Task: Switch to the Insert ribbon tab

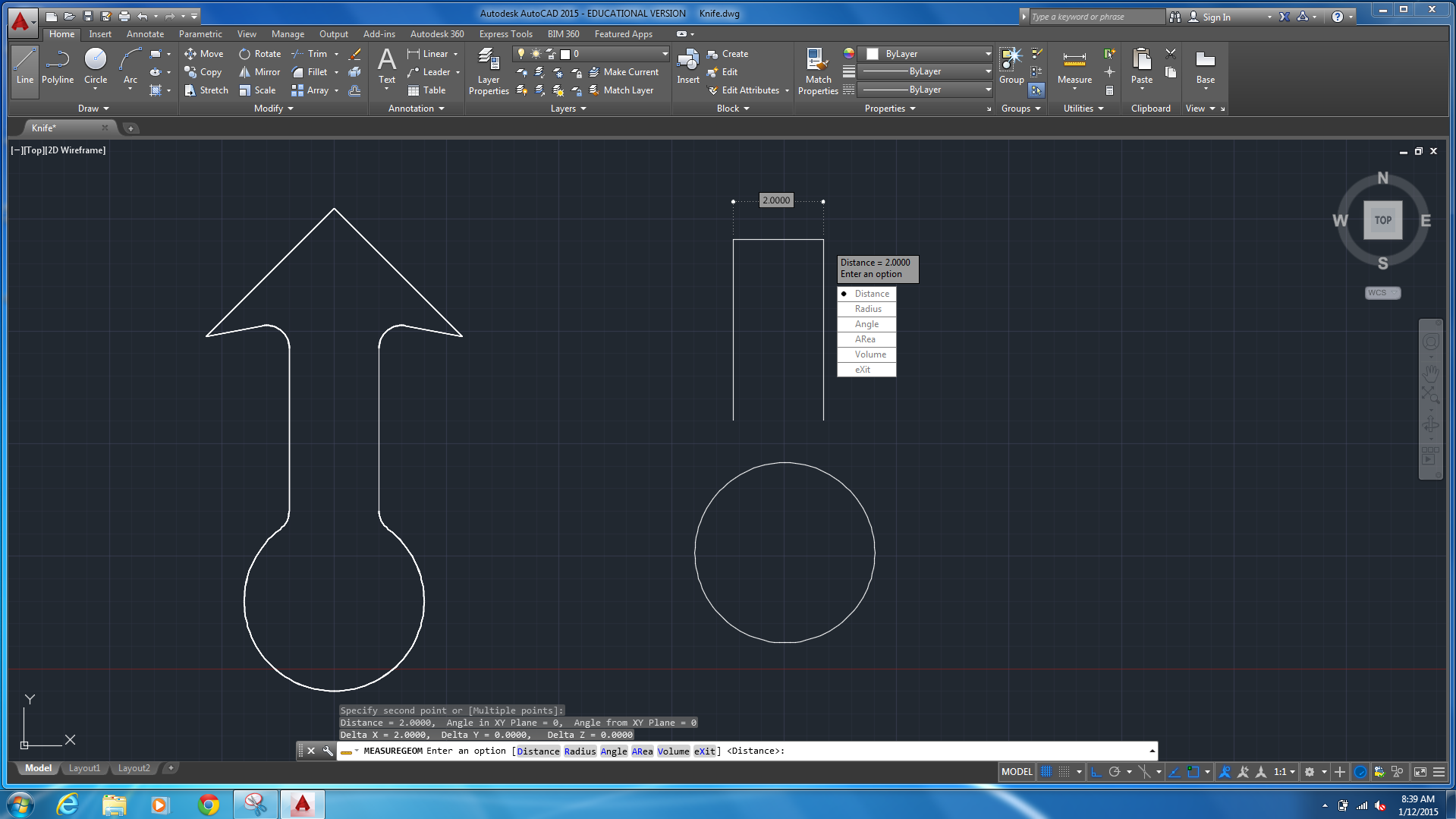Action: (x=99, y=34)
